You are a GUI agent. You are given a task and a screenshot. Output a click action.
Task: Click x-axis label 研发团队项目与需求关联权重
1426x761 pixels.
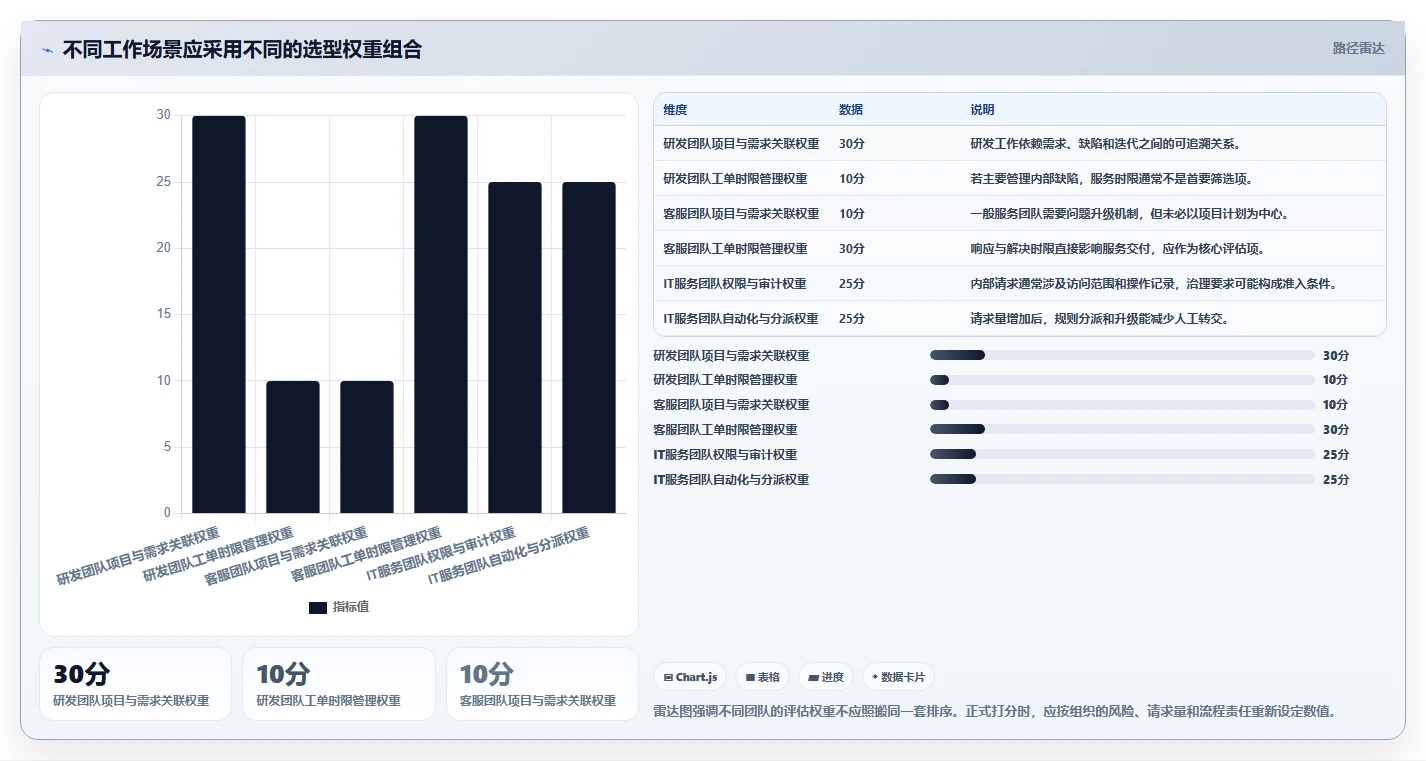pyautogui.click(x=138, y=556)
